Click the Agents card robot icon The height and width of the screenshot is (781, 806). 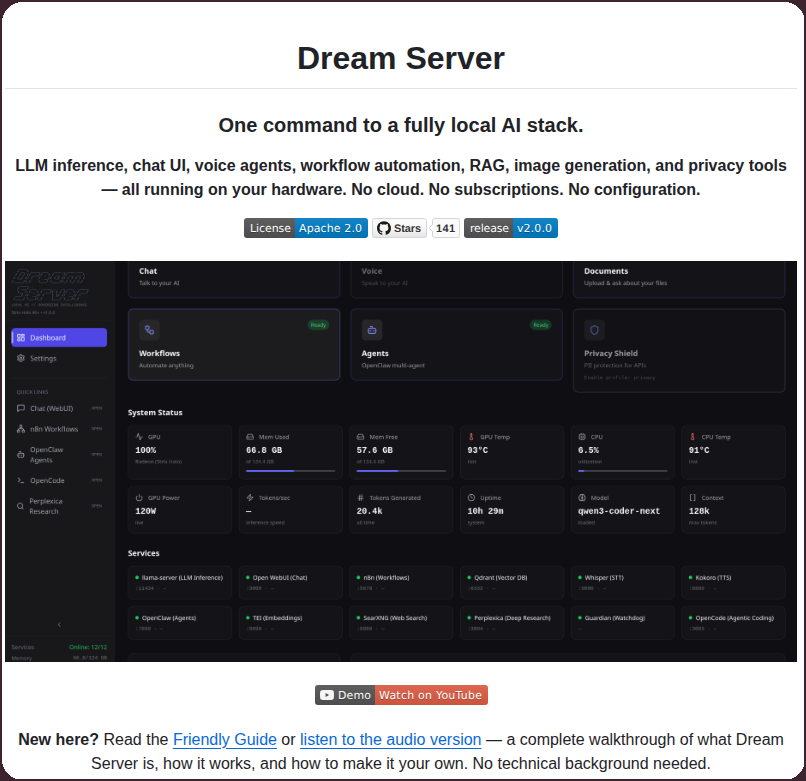[x=372, y=330]
